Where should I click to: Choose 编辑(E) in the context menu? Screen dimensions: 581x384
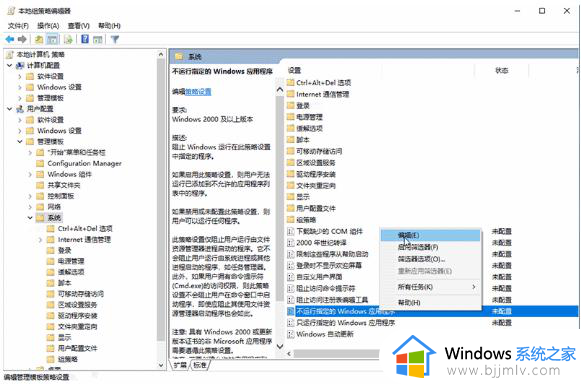pyautogui.click(x=431, y=235)
